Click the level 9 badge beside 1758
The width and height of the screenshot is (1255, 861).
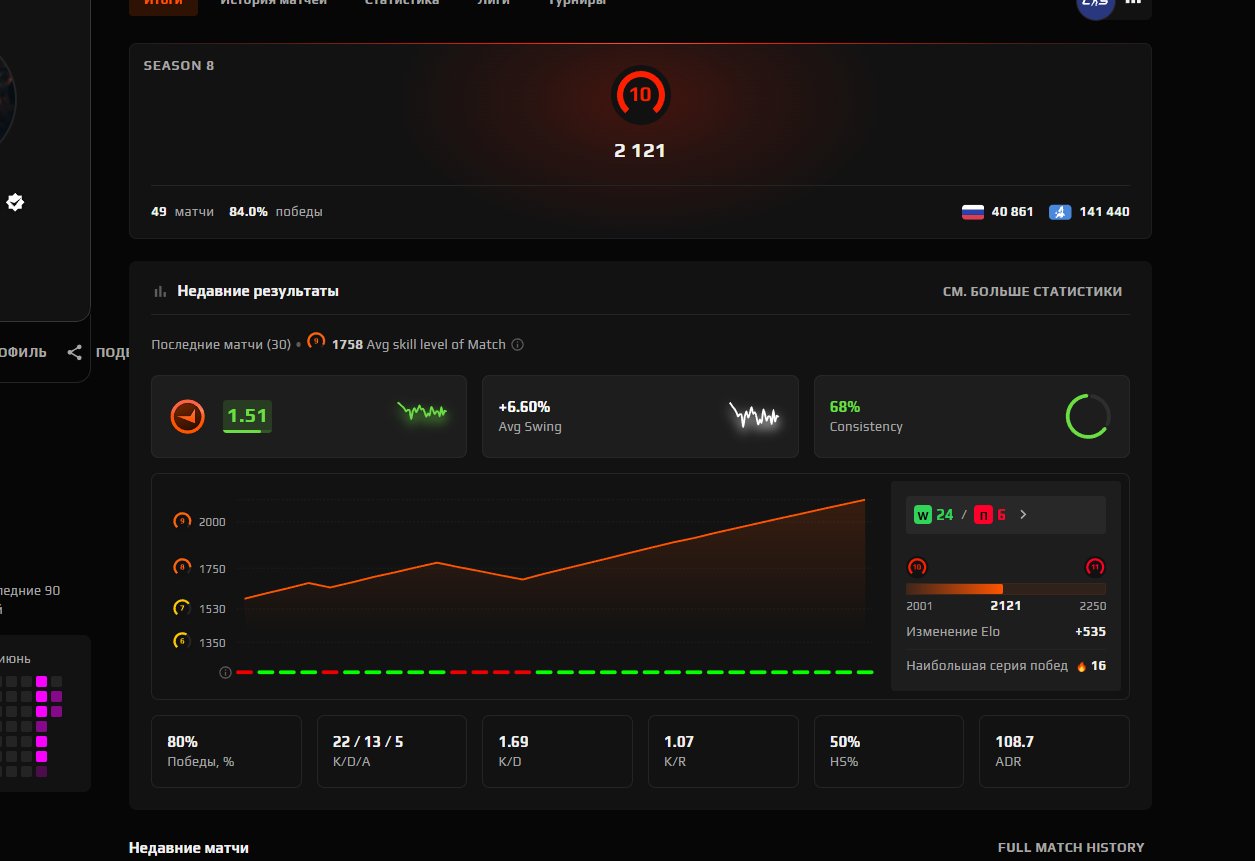pos(316,341)
